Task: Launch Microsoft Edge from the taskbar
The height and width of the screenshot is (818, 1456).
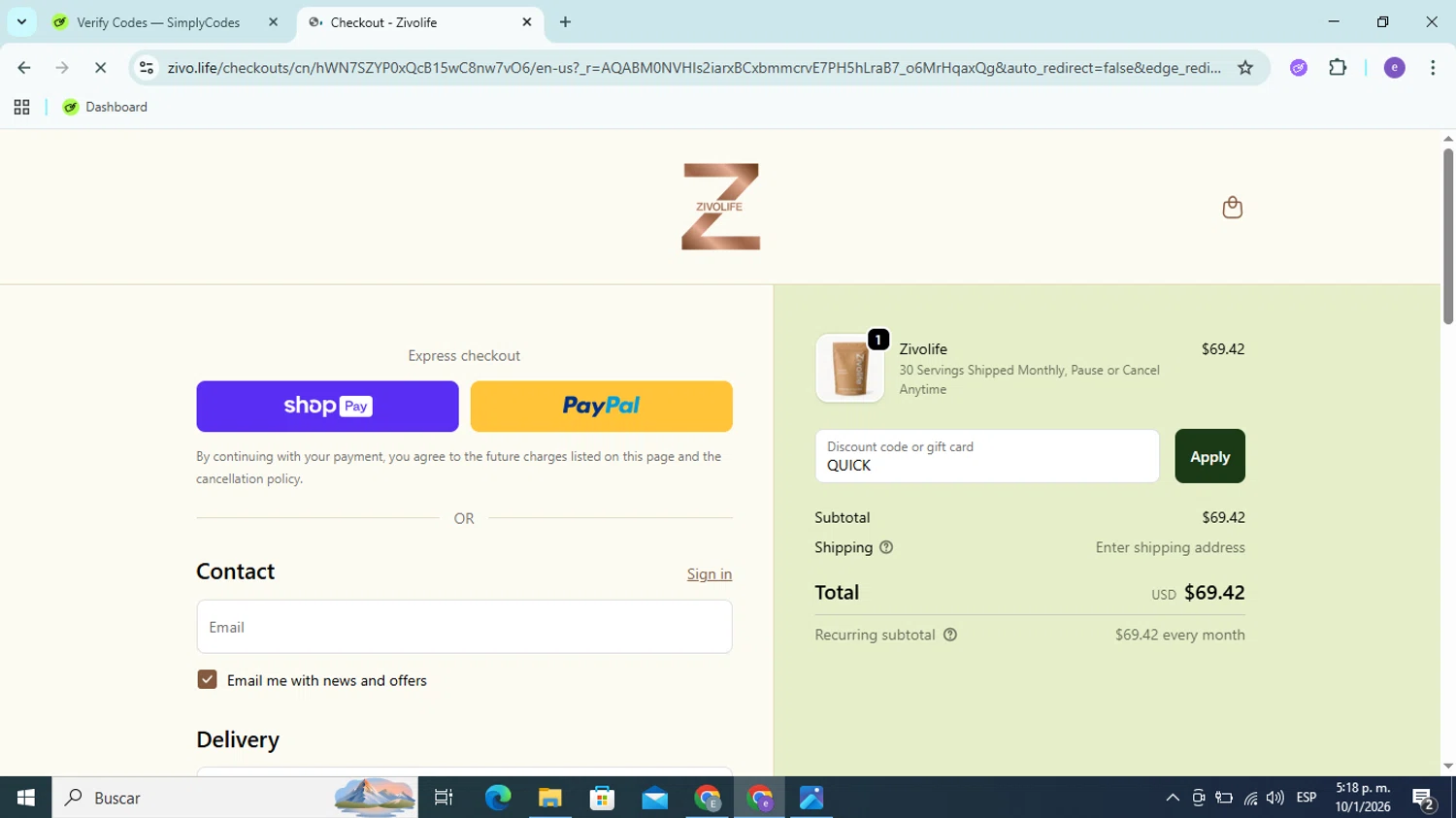Action: pos(498,798)
